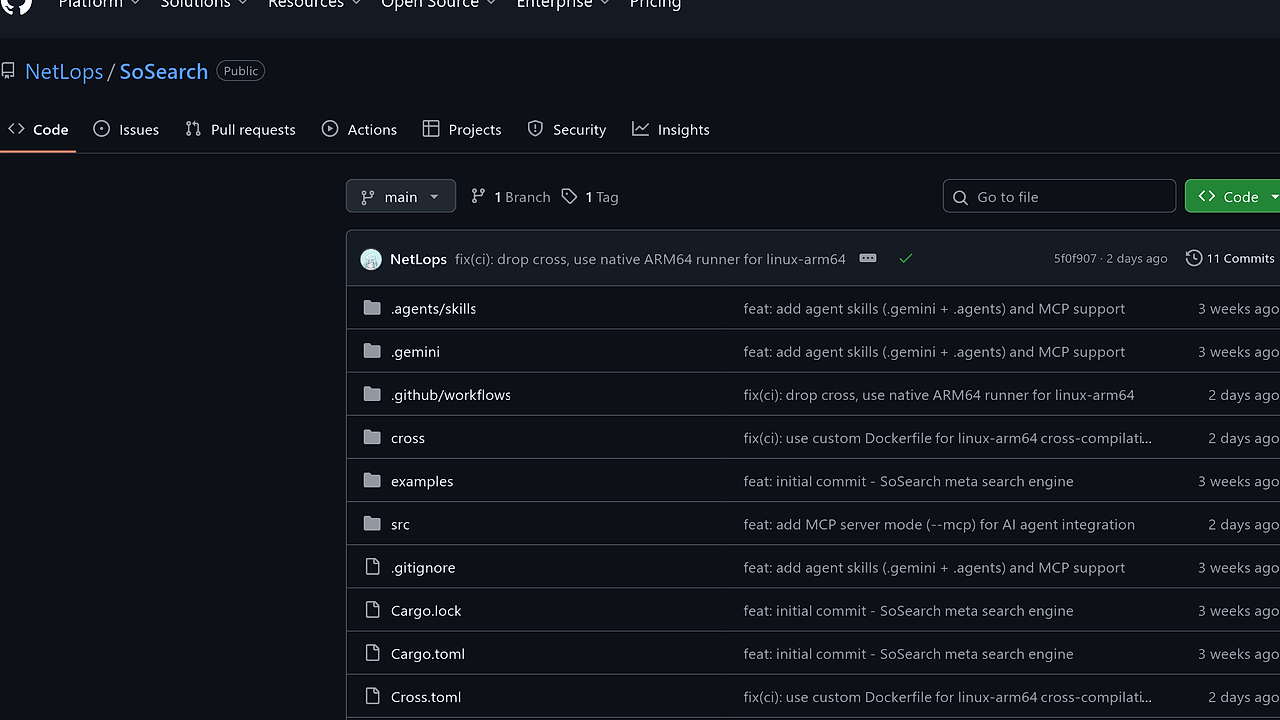Open the main branch dropdown
The image size is (1280, 720).
(x=401, y=196)
